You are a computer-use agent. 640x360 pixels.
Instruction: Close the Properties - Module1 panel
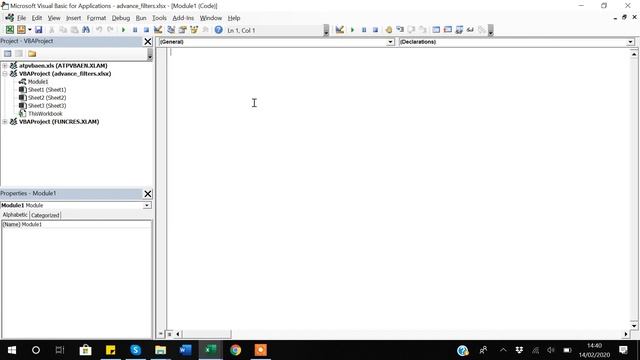click(x=148, y=193)
